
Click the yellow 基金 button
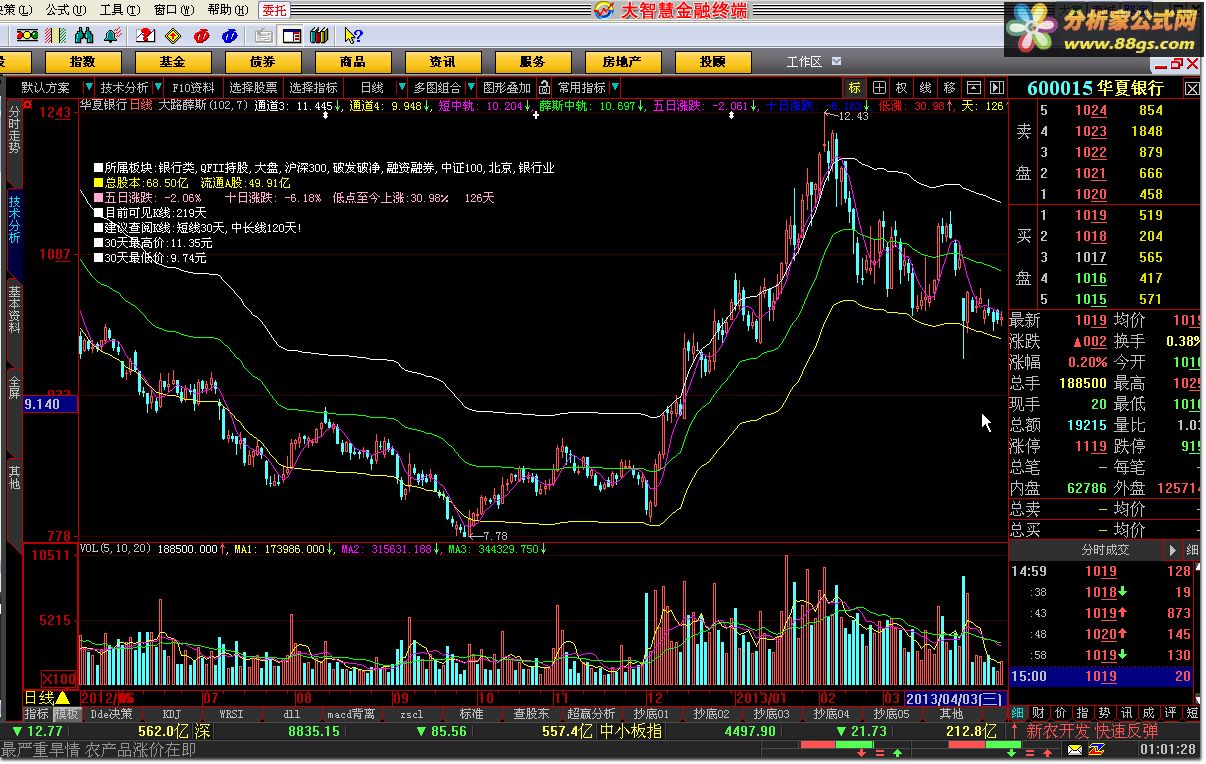[173, 62]
